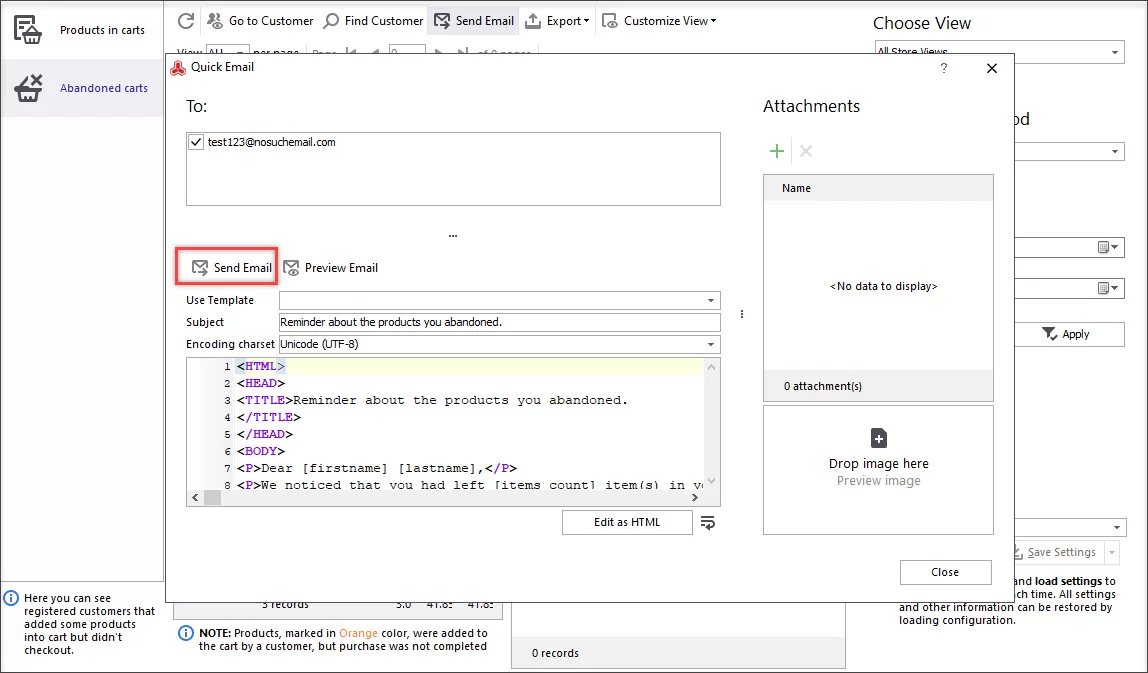Apply the filter in right panel

tap(1066, 334)
